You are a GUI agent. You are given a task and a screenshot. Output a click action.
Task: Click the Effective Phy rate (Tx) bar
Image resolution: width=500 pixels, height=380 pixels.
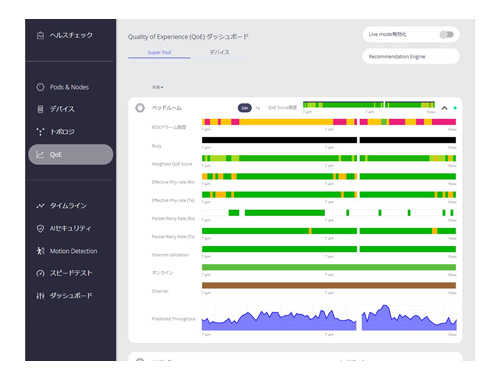point(329,194)
